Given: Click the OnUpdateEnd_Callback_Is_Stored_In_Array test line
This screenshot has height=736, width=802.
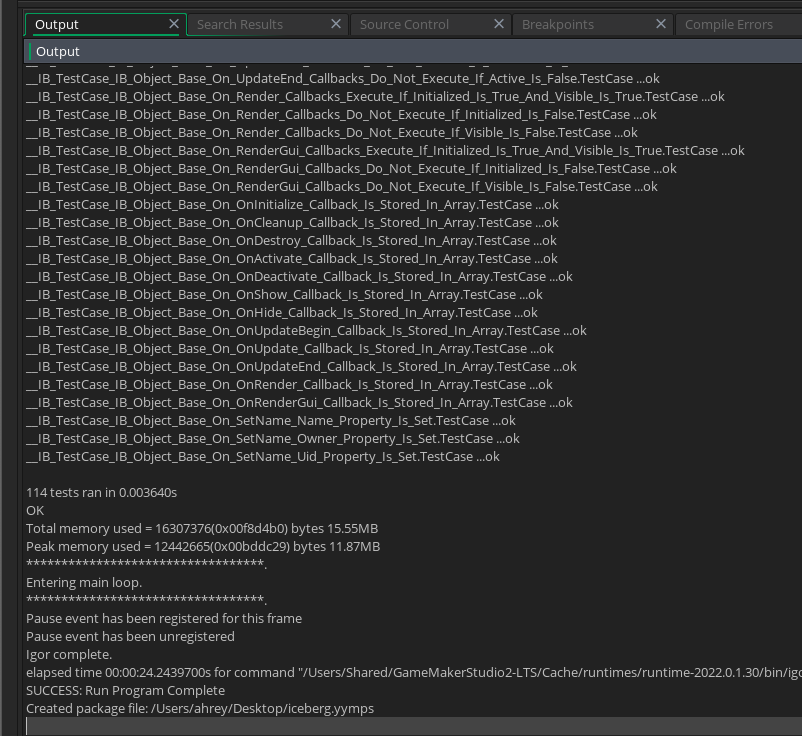Looking at the screenshot, I should tap(301, 367).
